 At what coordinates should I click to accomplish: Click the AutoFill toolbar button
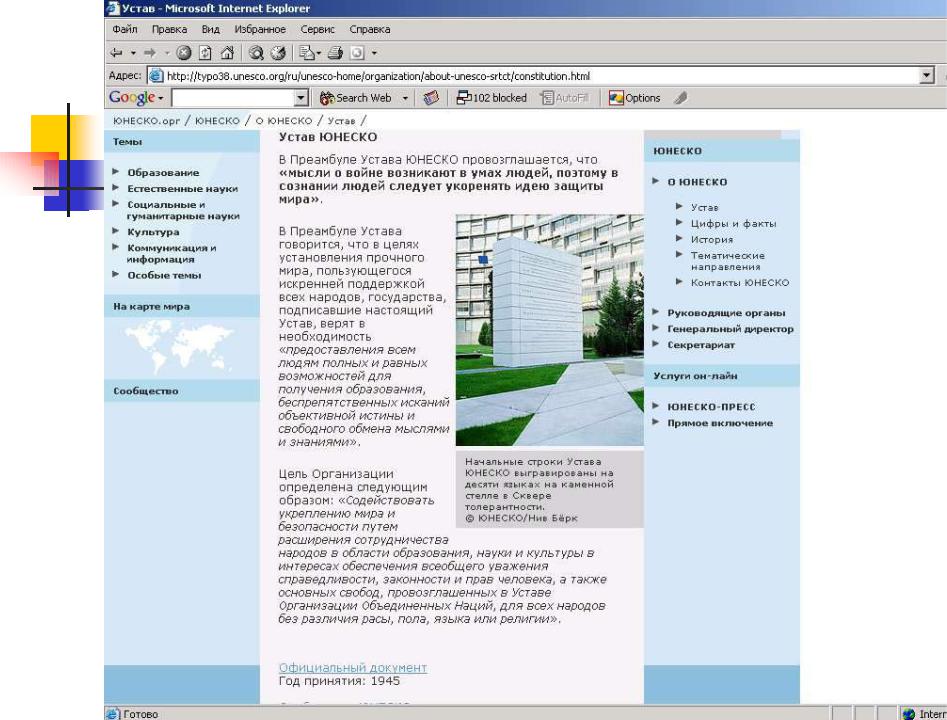point(564,98)
